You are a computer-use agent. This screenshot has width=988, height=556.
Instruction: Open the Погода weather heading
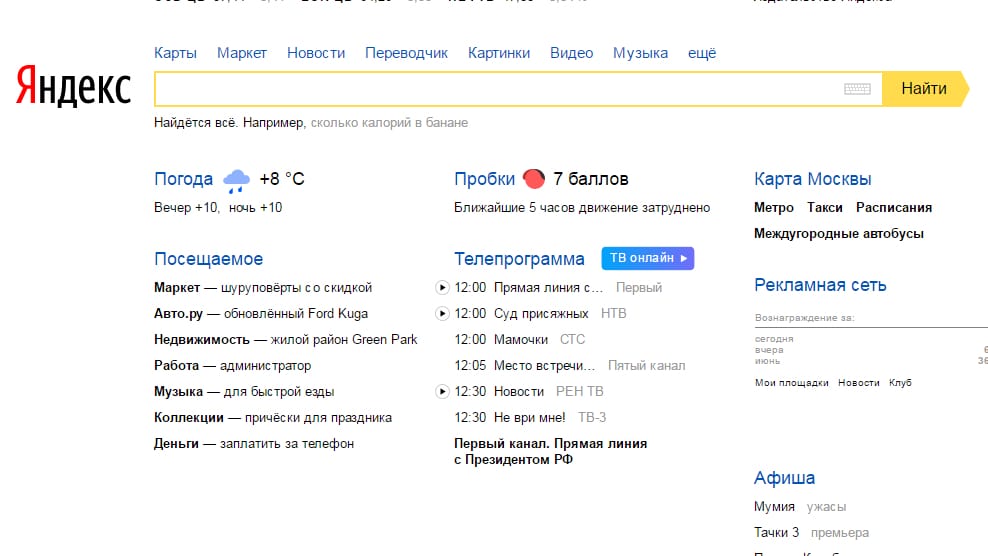pos(183,179)
